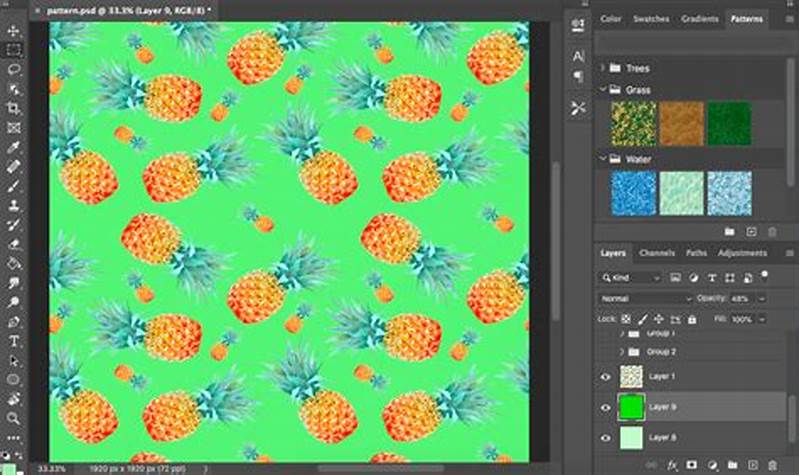Viewport: 800px width, 475px height.
Task: Switch to the Channels tab
Action: 657,253
